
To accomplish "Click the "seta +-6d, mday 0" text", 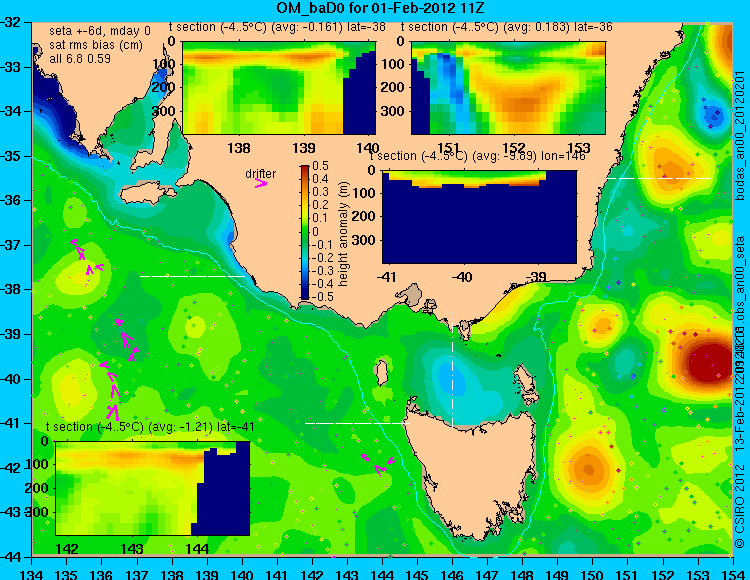I will pyautogui.click(x=100, y=31).
